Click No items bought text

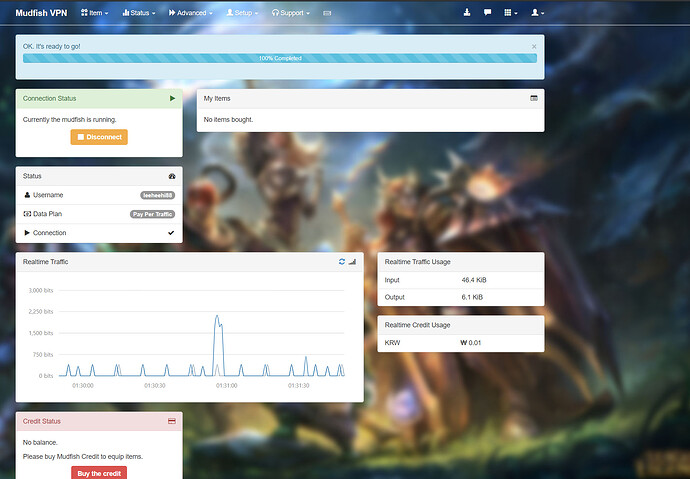pos(228,120)
